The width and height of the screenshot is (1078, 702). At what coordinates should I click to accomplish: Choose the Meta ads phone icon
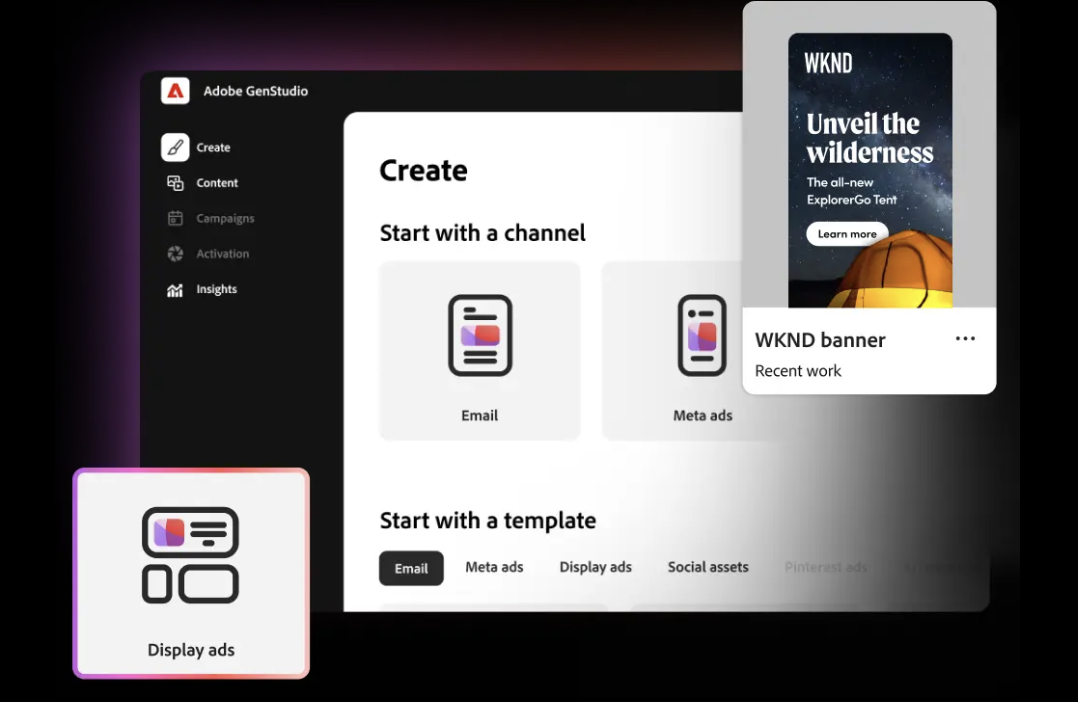[702, 335]
